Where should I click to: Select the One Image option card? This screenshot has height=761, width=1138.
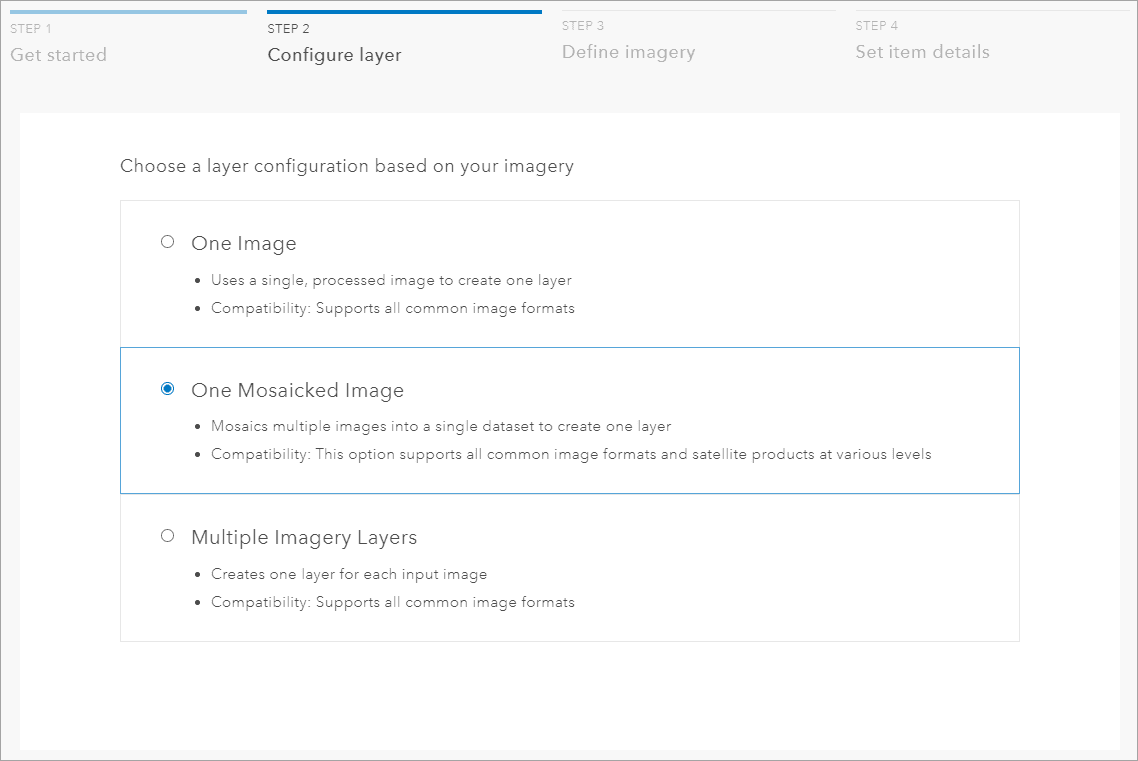coord(570,273)
